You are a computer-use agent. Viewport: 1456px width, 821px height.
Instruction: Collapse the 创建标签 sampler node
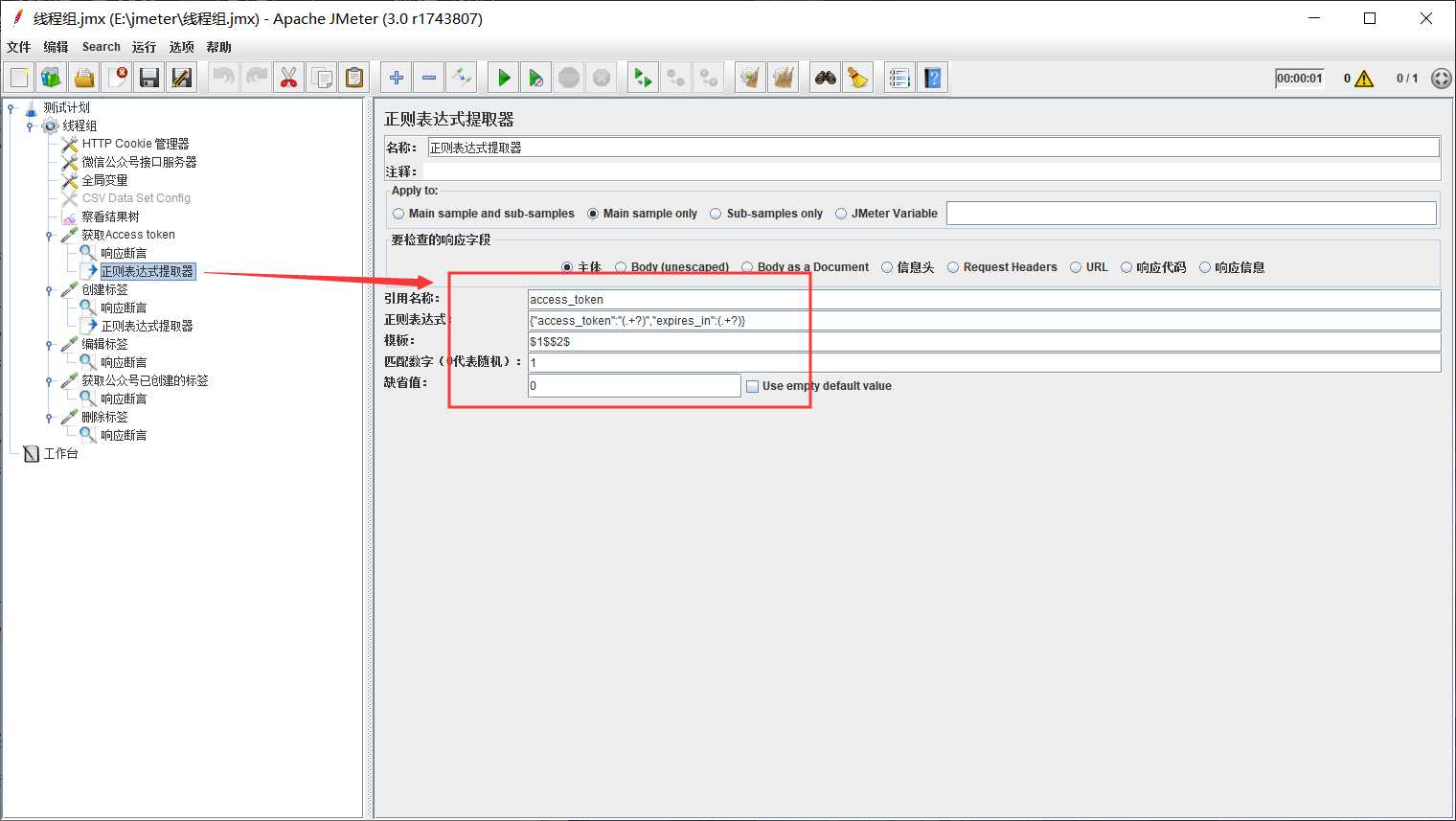49,290
